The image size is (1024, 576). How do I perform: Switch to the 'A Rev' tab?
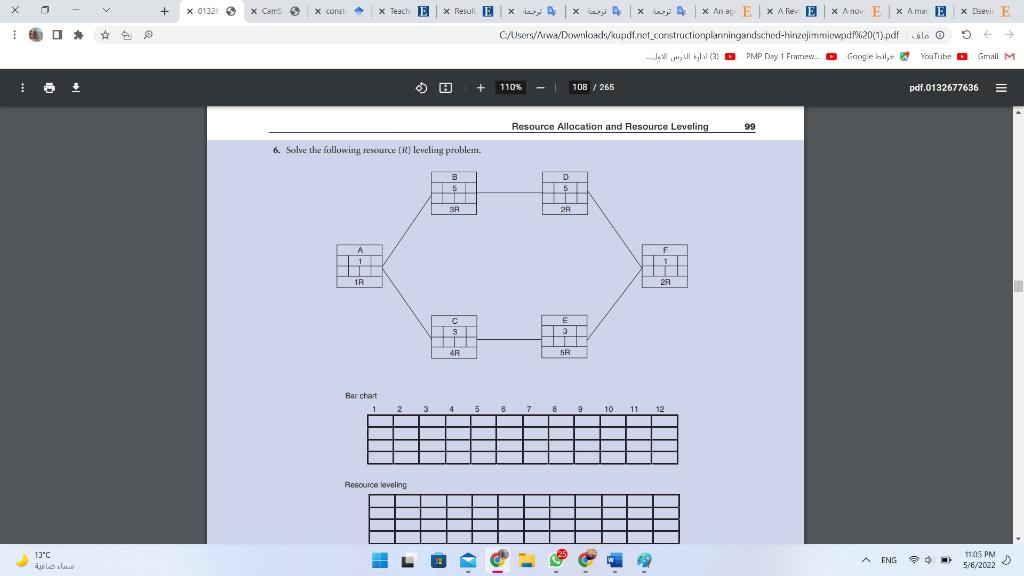tap(793, 11)
